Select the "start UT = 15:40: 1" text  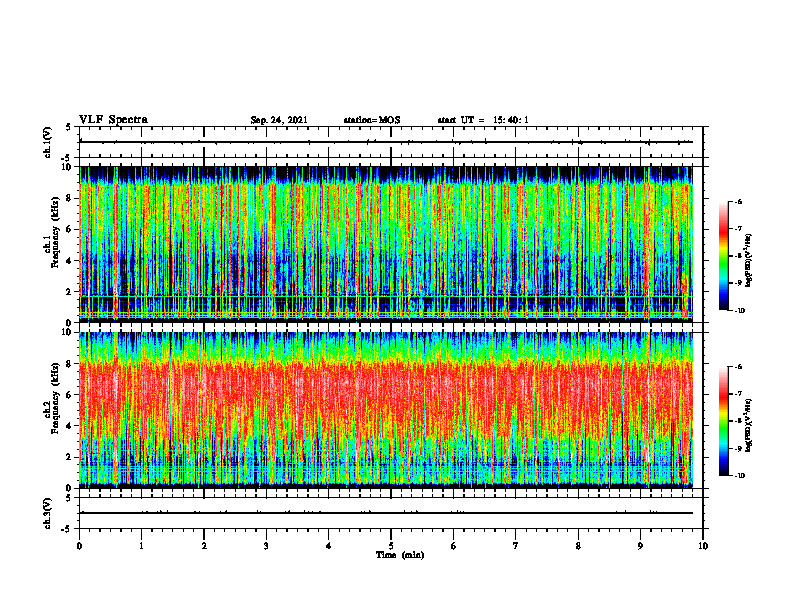pos(483,120)
